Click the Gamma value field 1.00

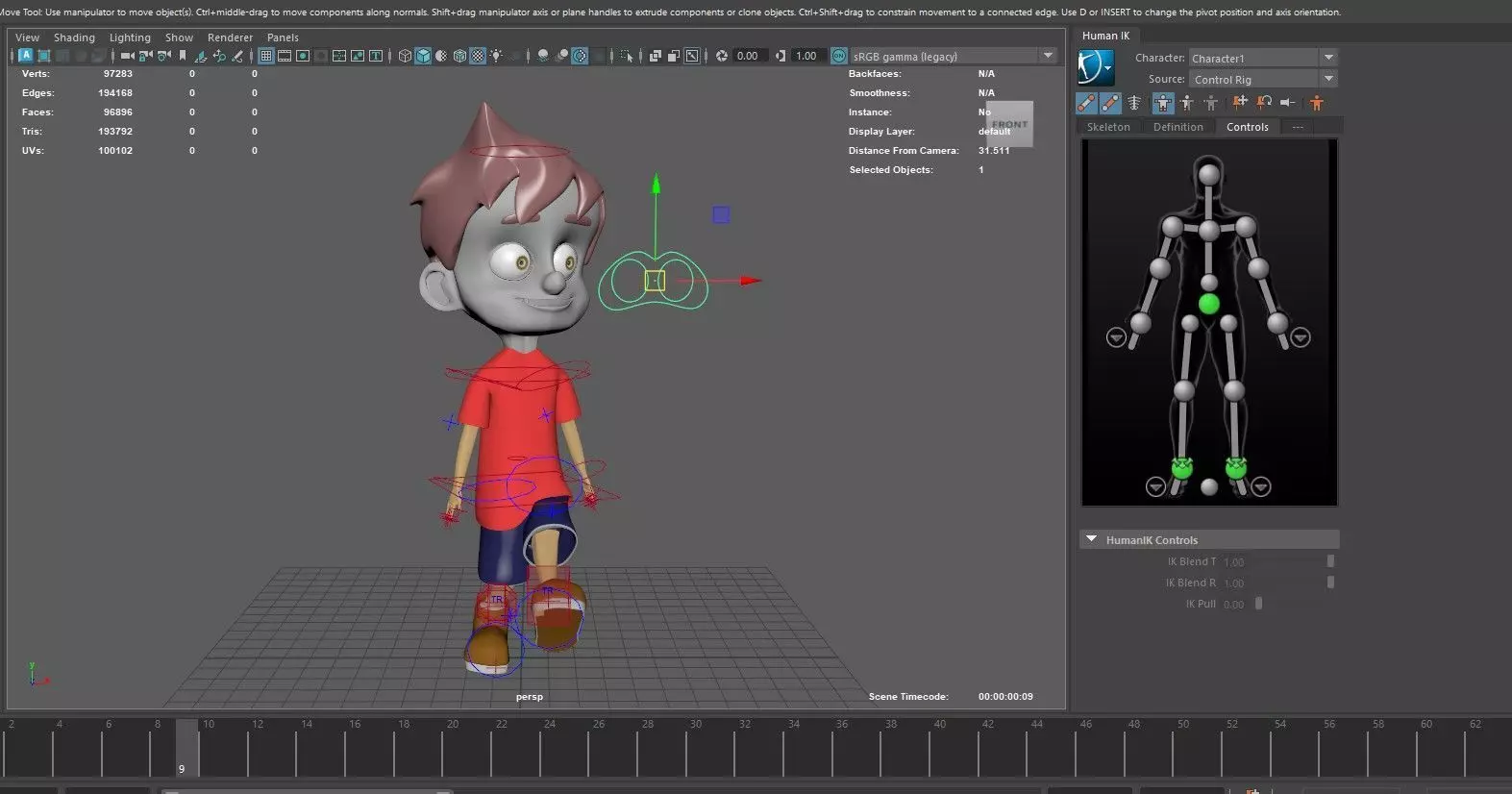pos(807,56)
